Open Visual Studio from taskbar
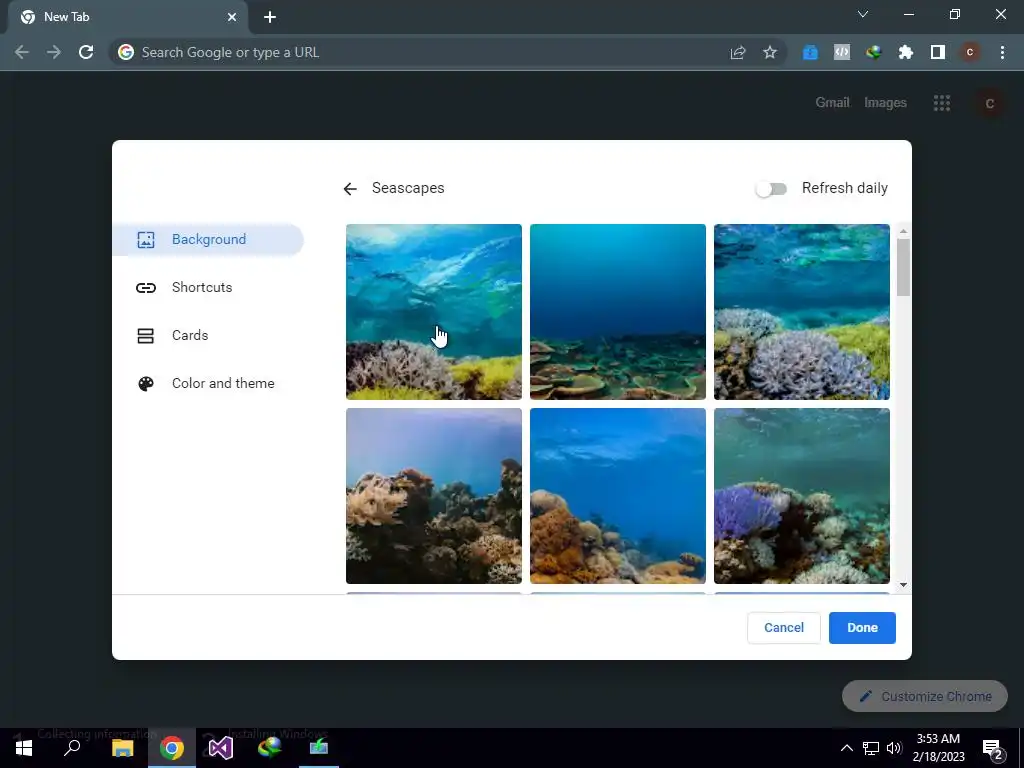Viewport: 1024px width, 768px height. (x=221, y=748)
